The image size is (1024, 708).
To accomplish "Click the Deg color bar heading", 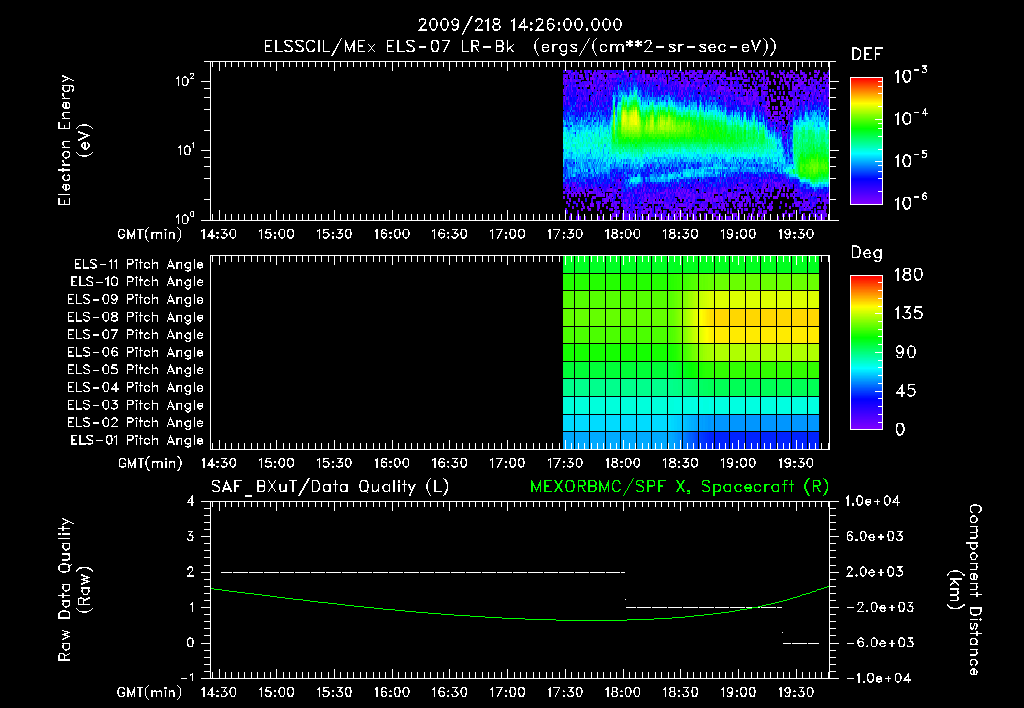I will (x=867, y=253).
